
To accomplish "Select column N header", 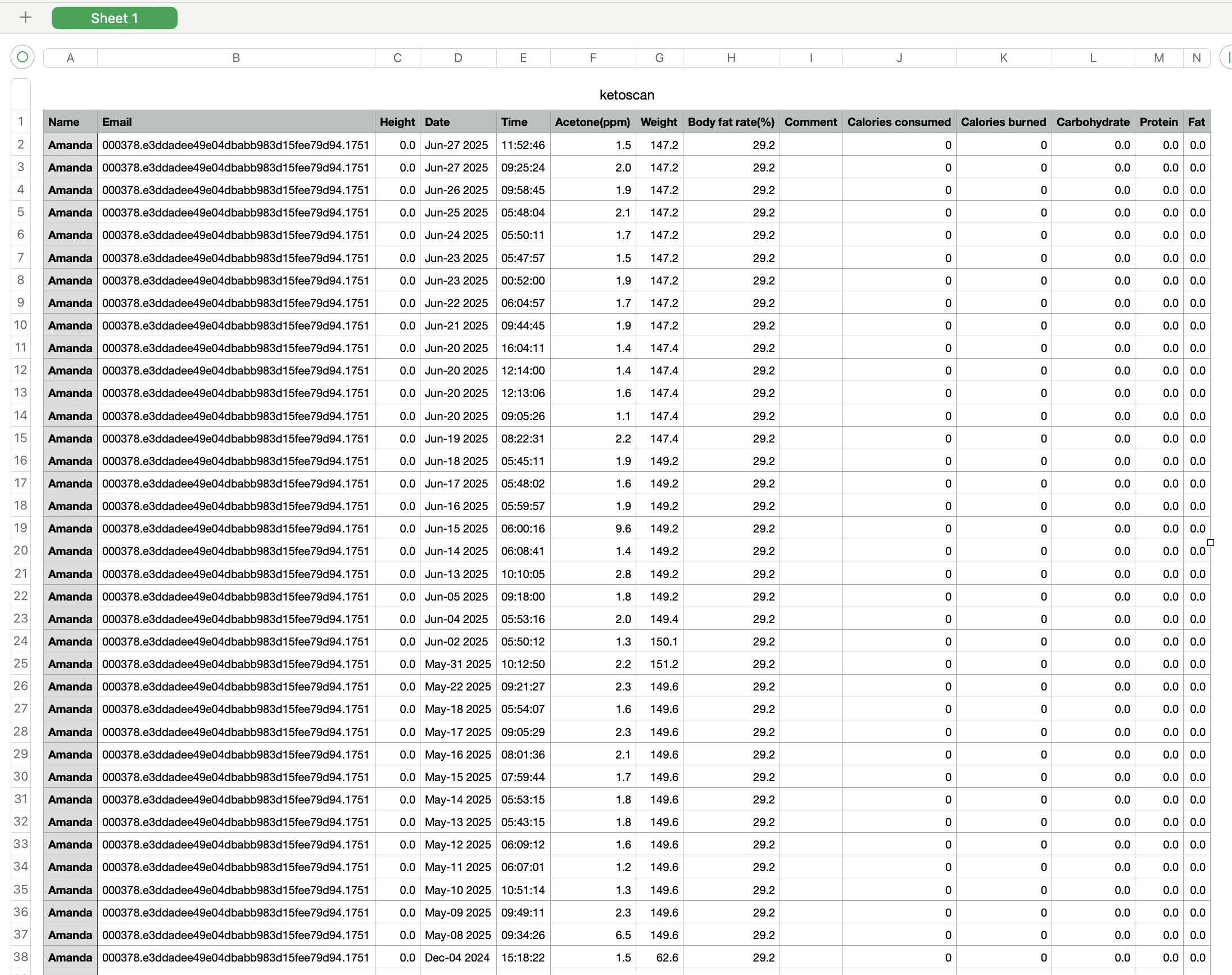I will point(1196,58).
